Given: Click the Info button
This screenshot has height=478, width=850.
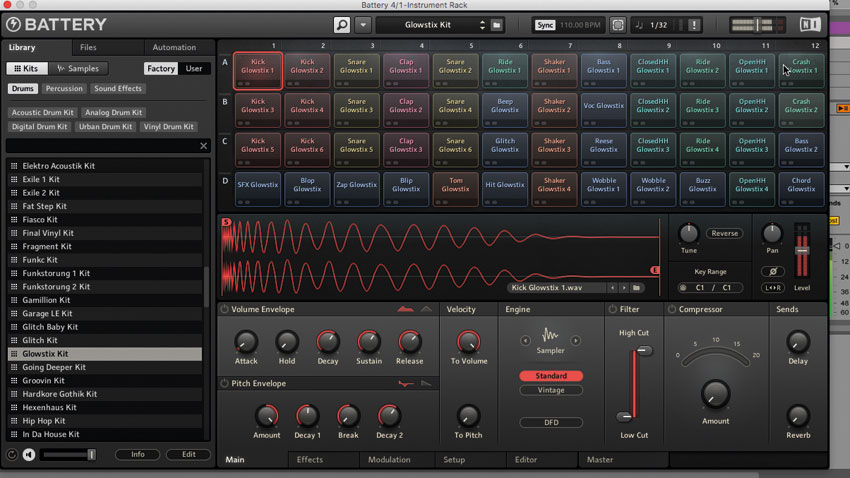Looking at the screenshot, I should pyautogui.click(x=138, y=454).
